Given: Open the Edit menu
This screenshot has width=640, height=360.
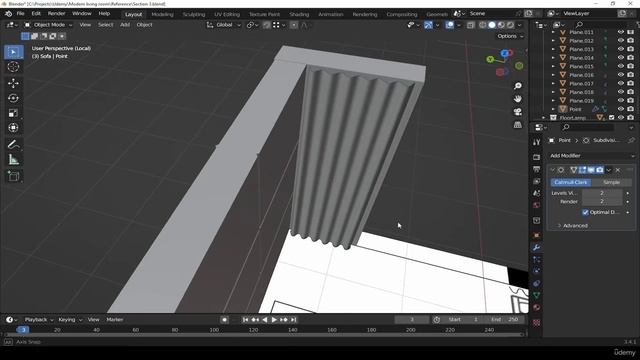Looking at the screenshot, I should click(36, 13).
